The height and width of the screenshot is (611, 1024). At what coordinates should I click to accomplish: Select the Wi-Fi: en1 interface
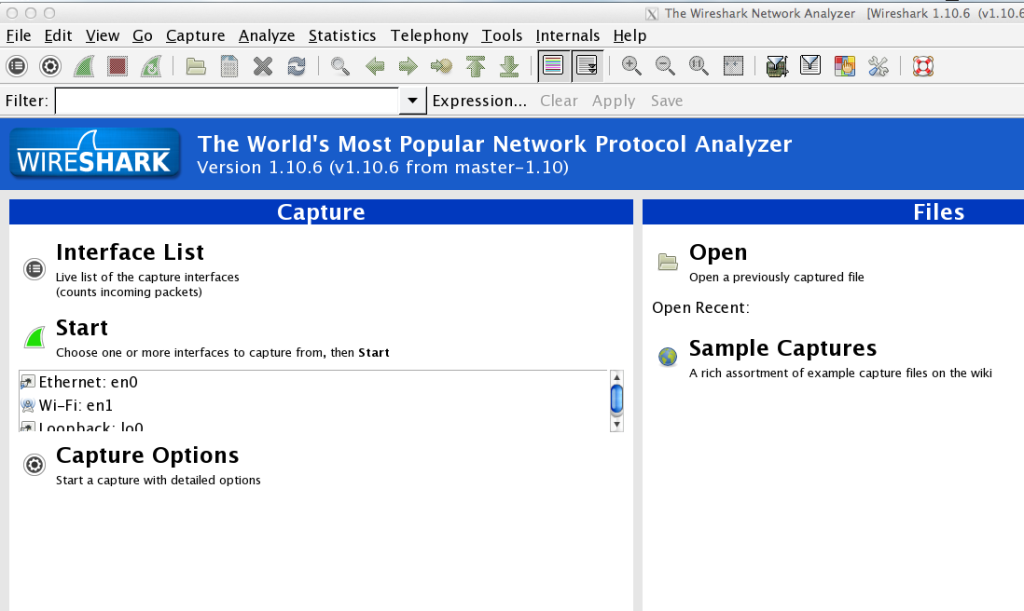tap(75, 405)
